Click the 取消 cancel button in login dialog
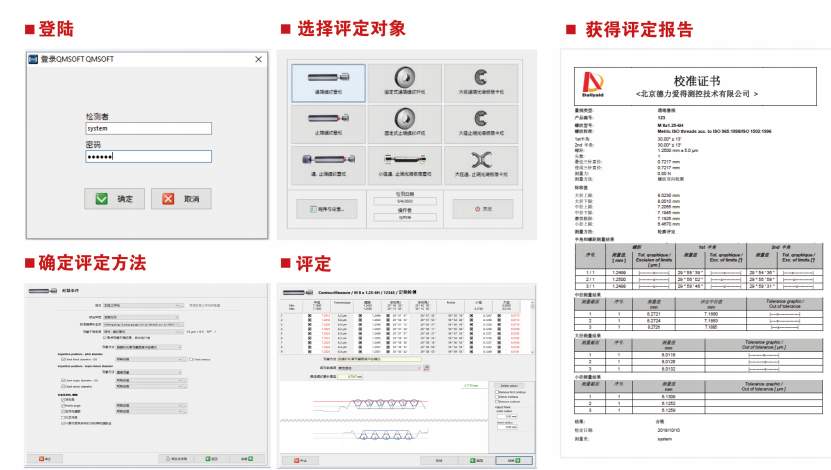 click(x=181, y=199)
